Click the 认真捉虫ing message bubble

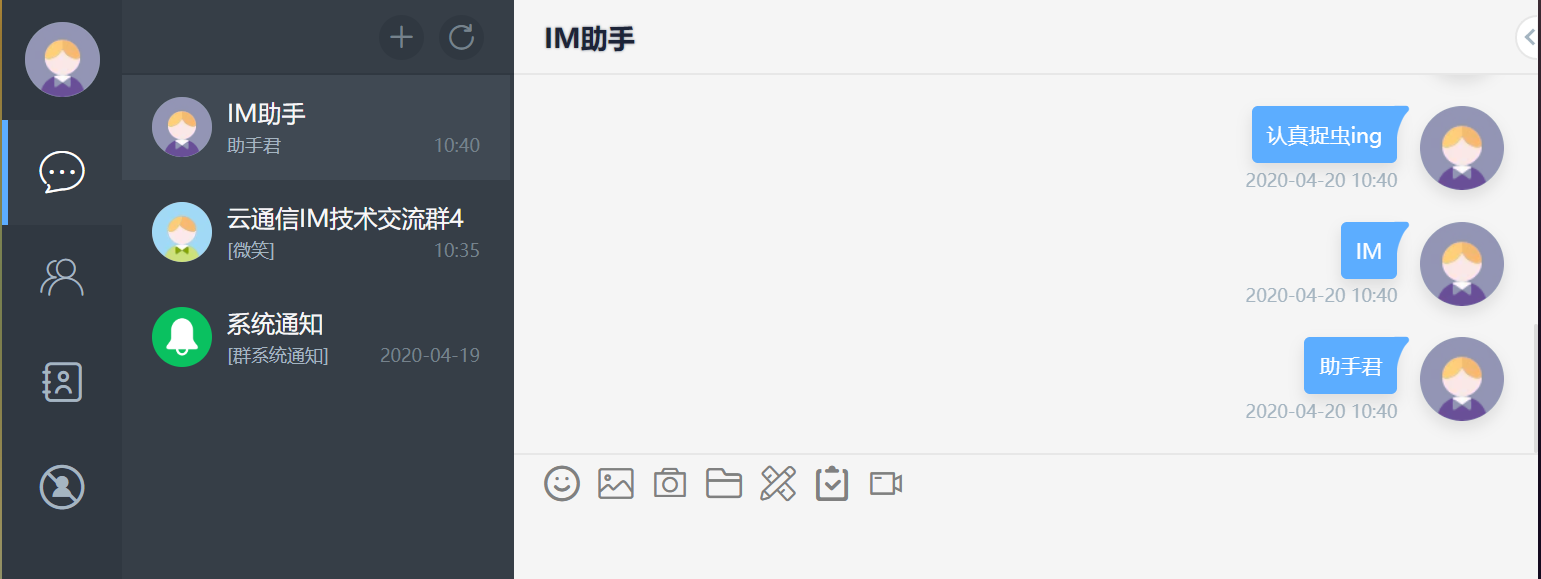[1324, 135]
